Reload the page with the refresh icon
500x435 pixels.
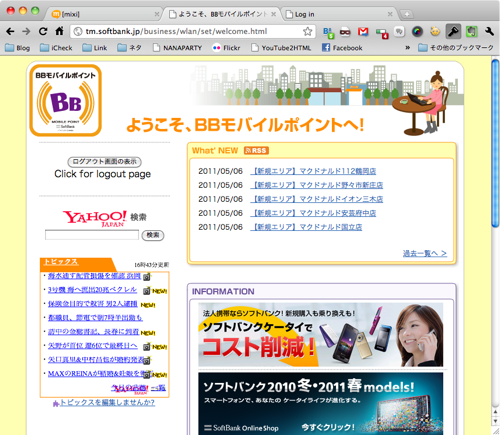click(43, 31)
